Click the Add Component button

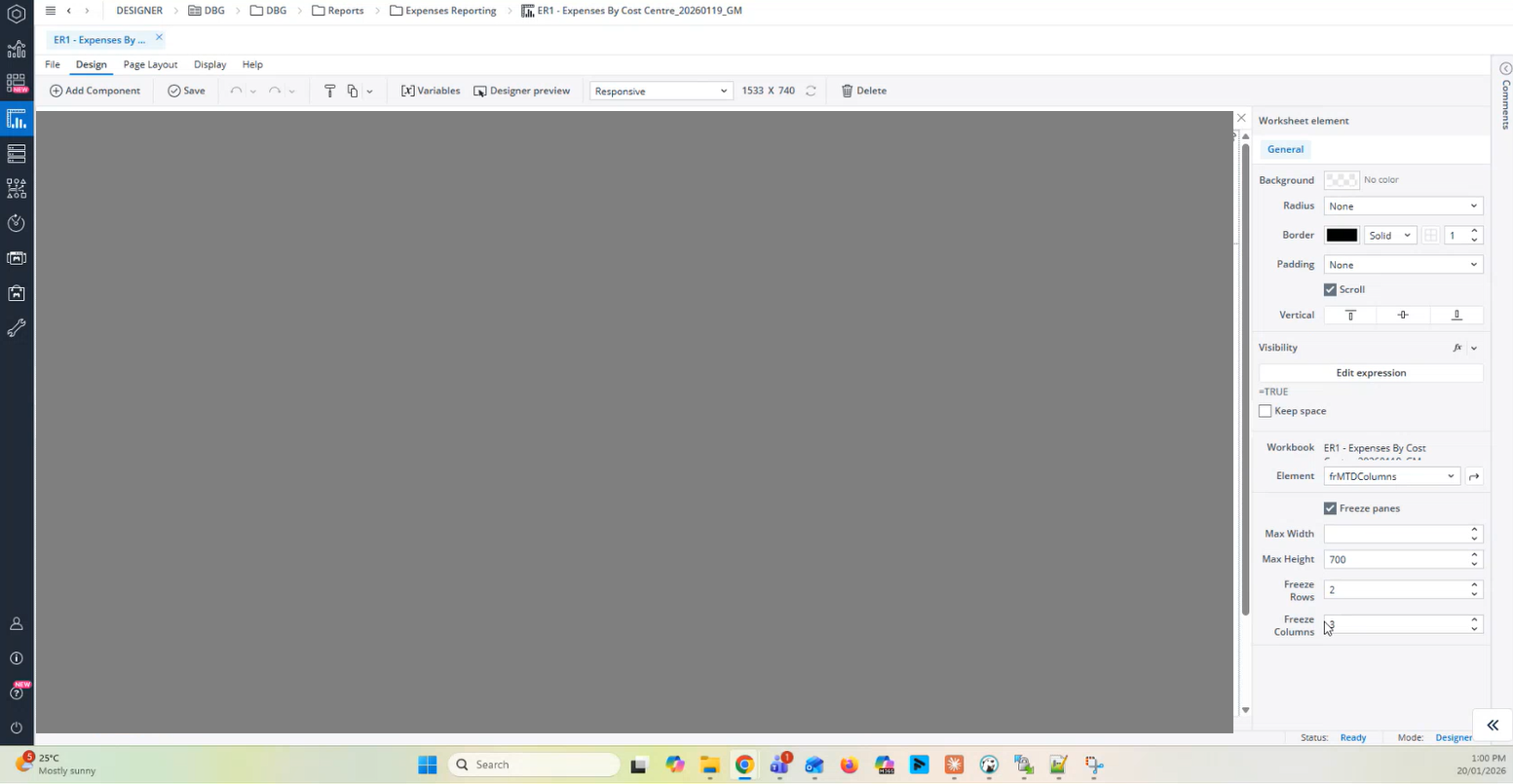coord(95,91)
